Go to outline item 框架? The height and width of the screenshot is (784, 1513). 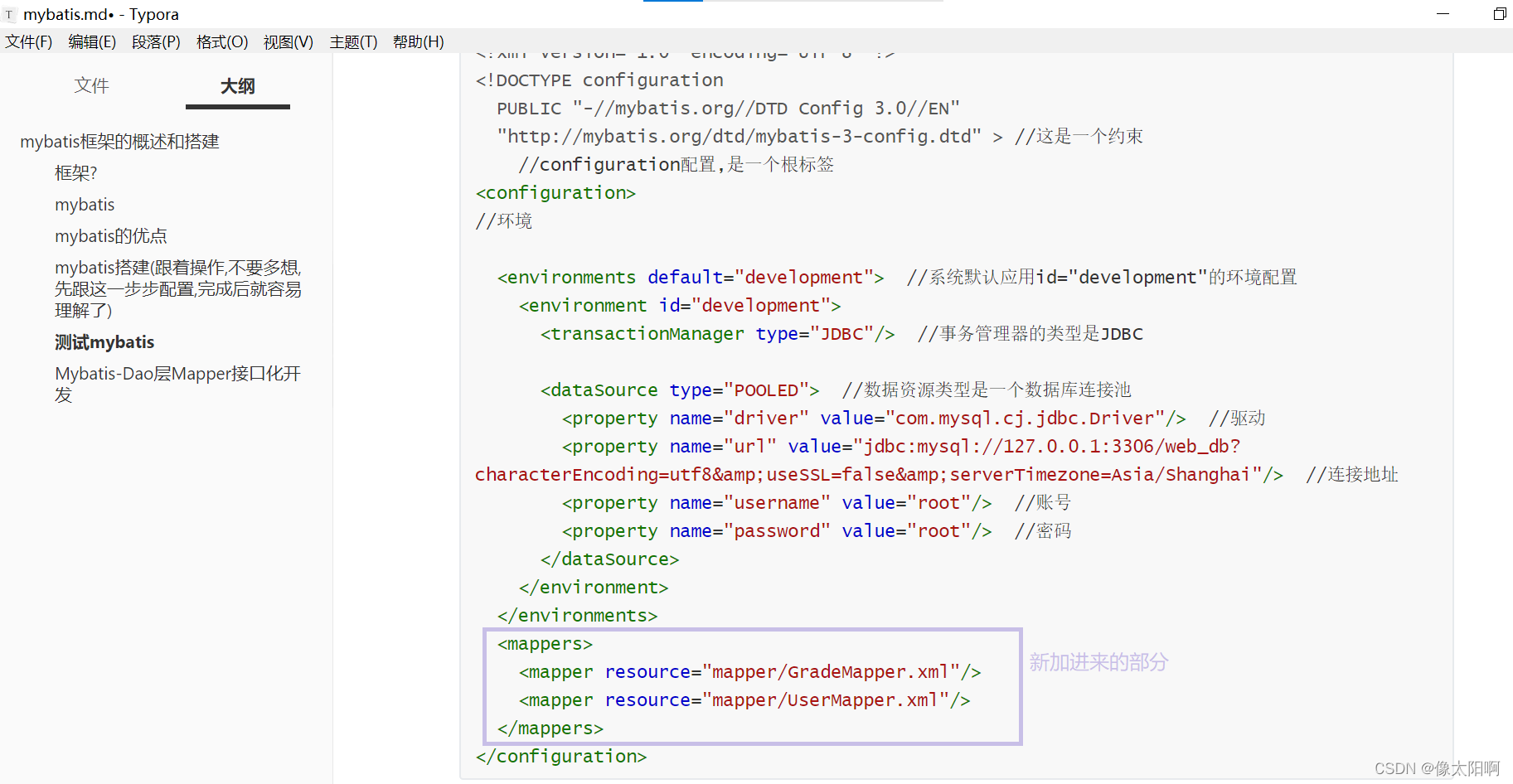tap(76, 173)
